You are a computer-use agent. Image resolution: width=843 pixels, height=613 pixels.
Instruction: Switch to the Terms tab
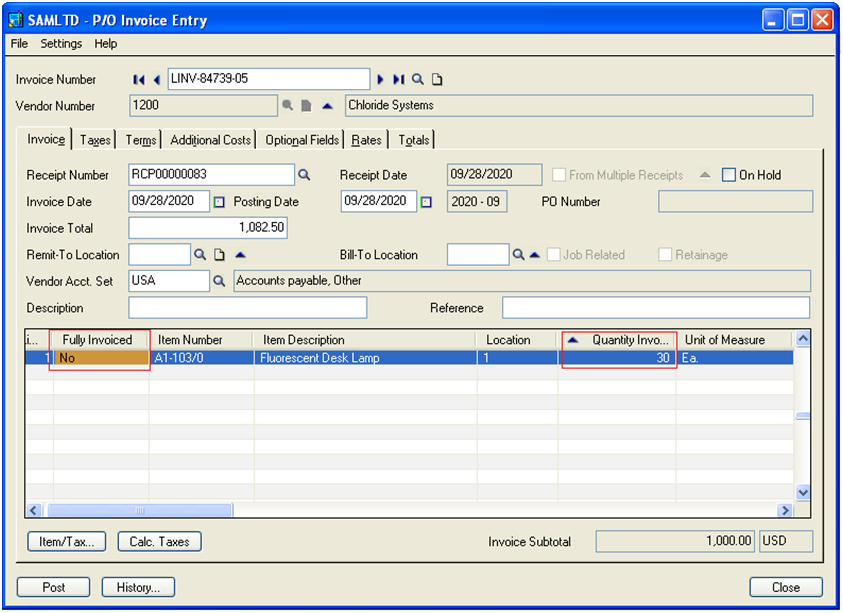coord(140,140)
